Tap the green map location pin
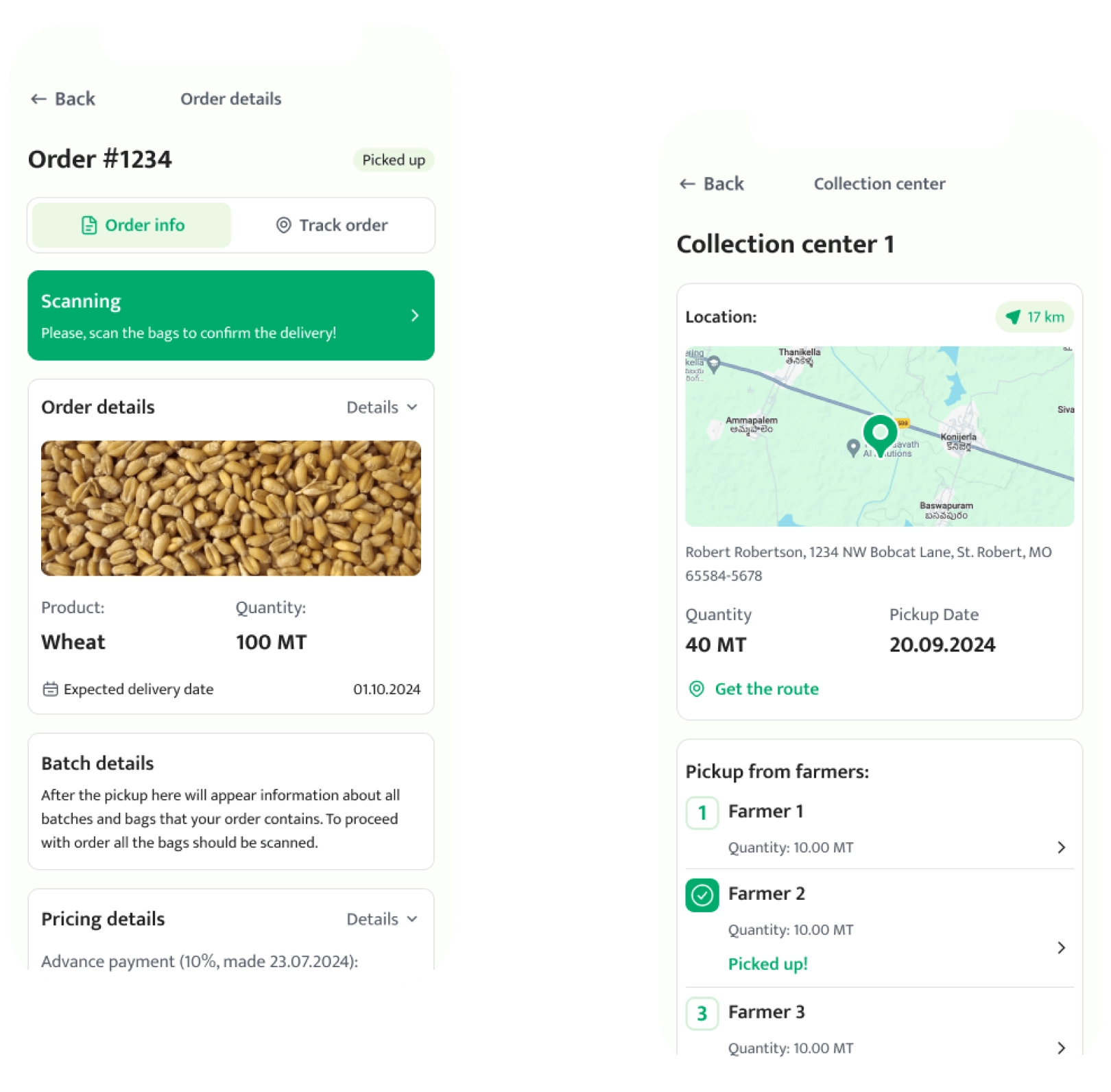Viewport: 1111px width, 1092px height. point(880,434)
